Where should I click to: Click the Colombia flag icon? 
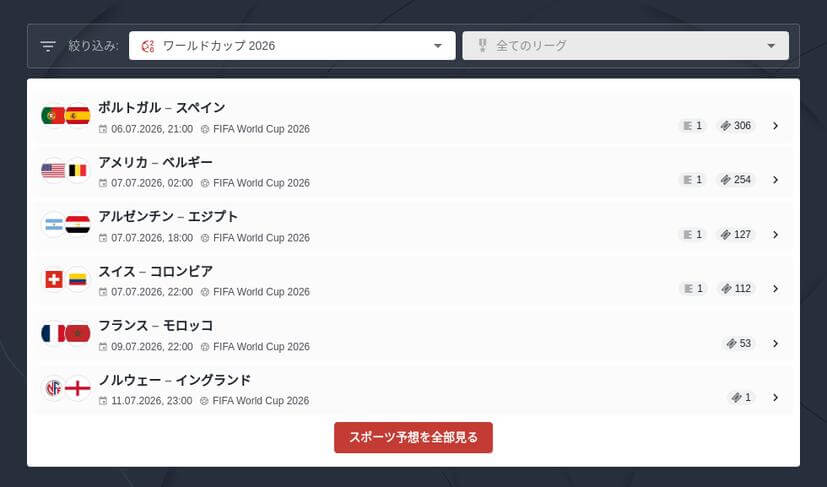click(x=78, y=279)
